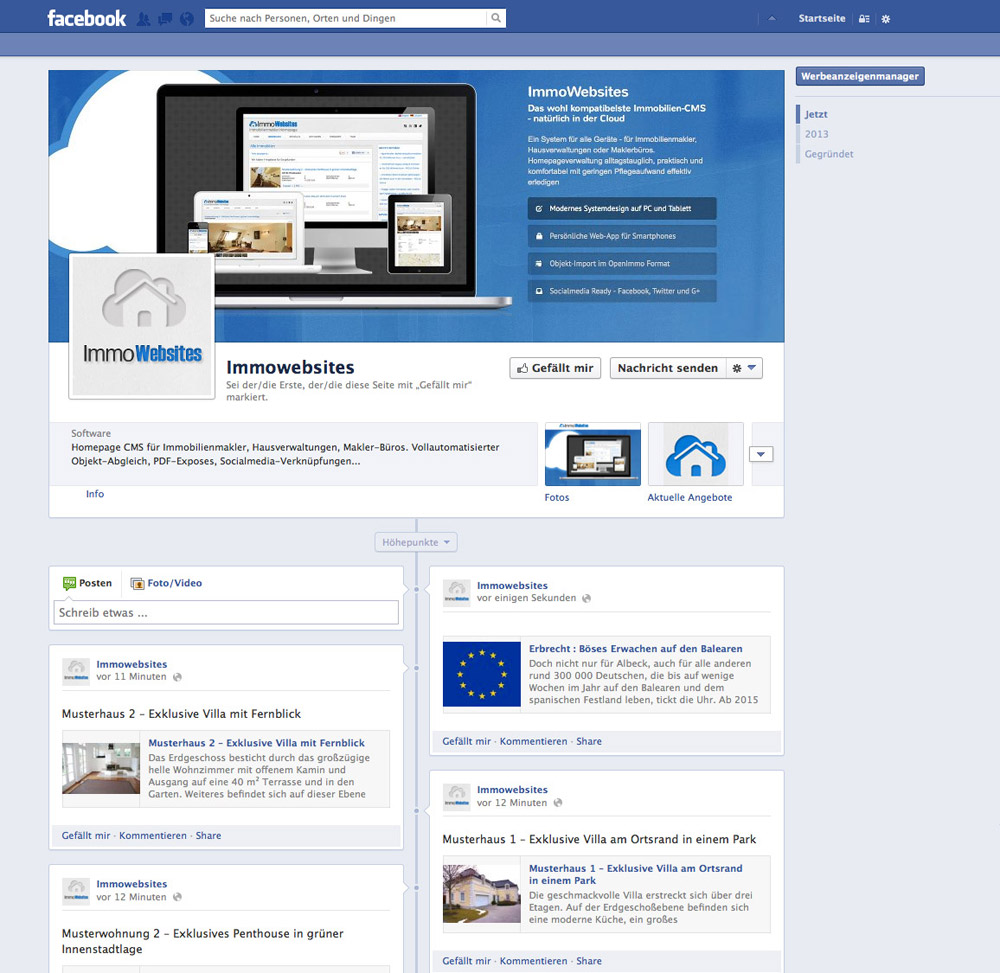Share the Musterhaus 1 post
The height and width of the screenshot is (973, 1000).
pos(589,961)
